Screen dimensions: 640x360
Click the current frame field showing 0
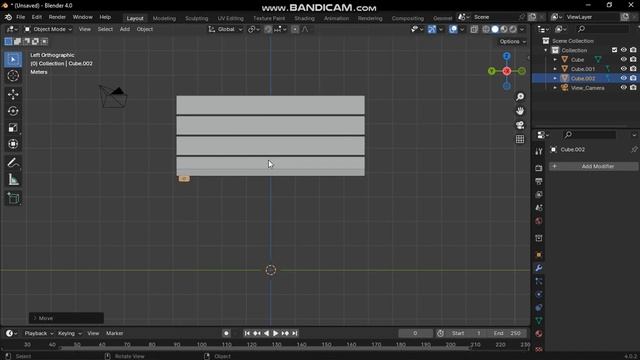[416, 333]
